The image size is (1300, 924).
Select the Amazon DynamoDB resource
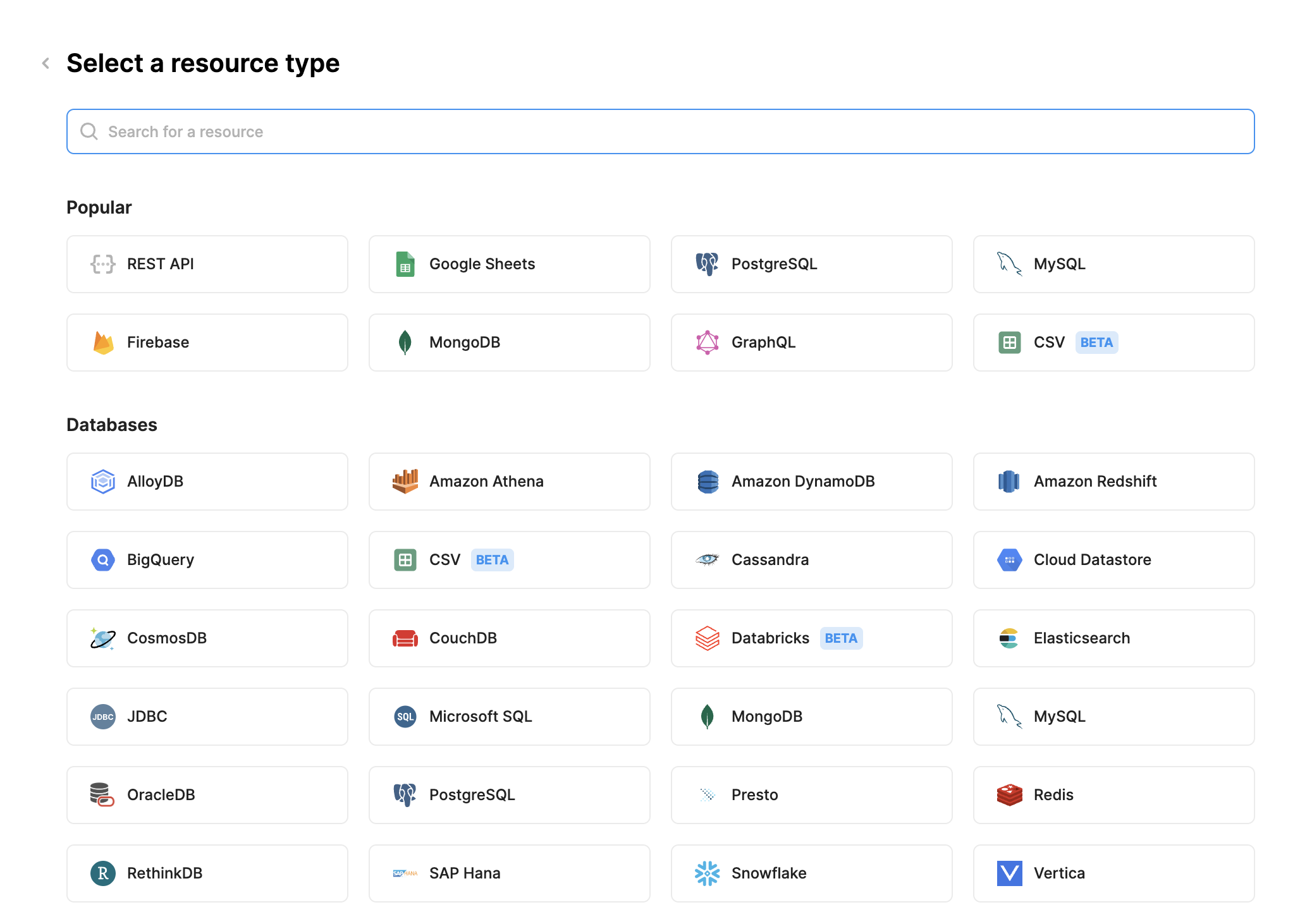811,482
